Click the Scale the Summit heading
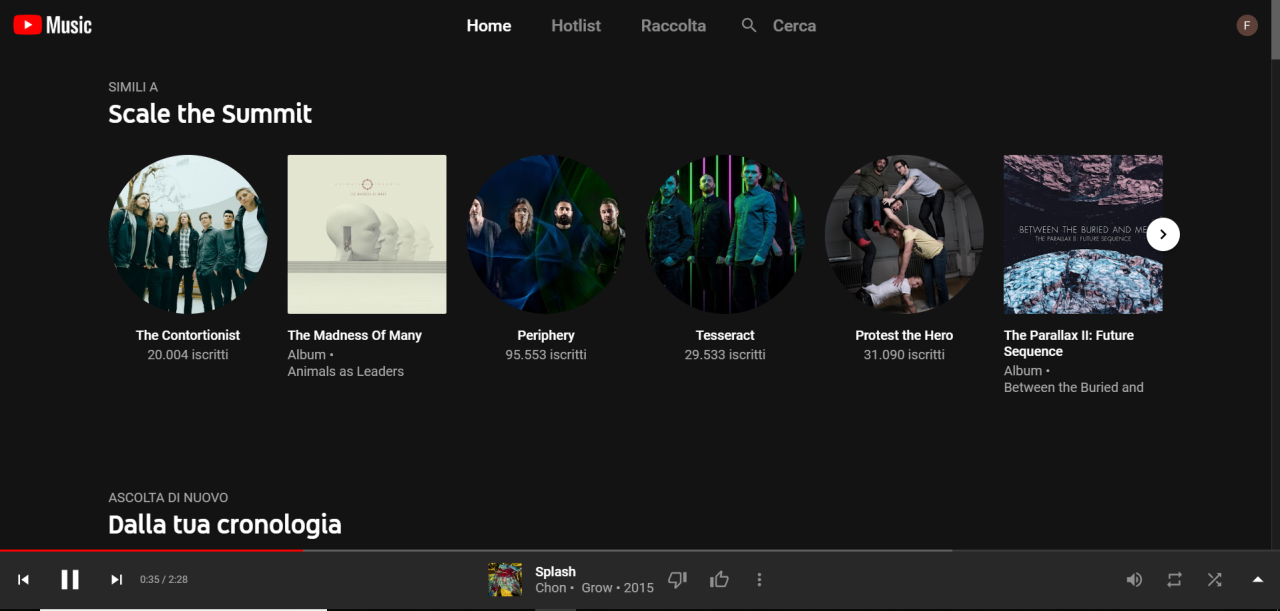 pos(210,114)
